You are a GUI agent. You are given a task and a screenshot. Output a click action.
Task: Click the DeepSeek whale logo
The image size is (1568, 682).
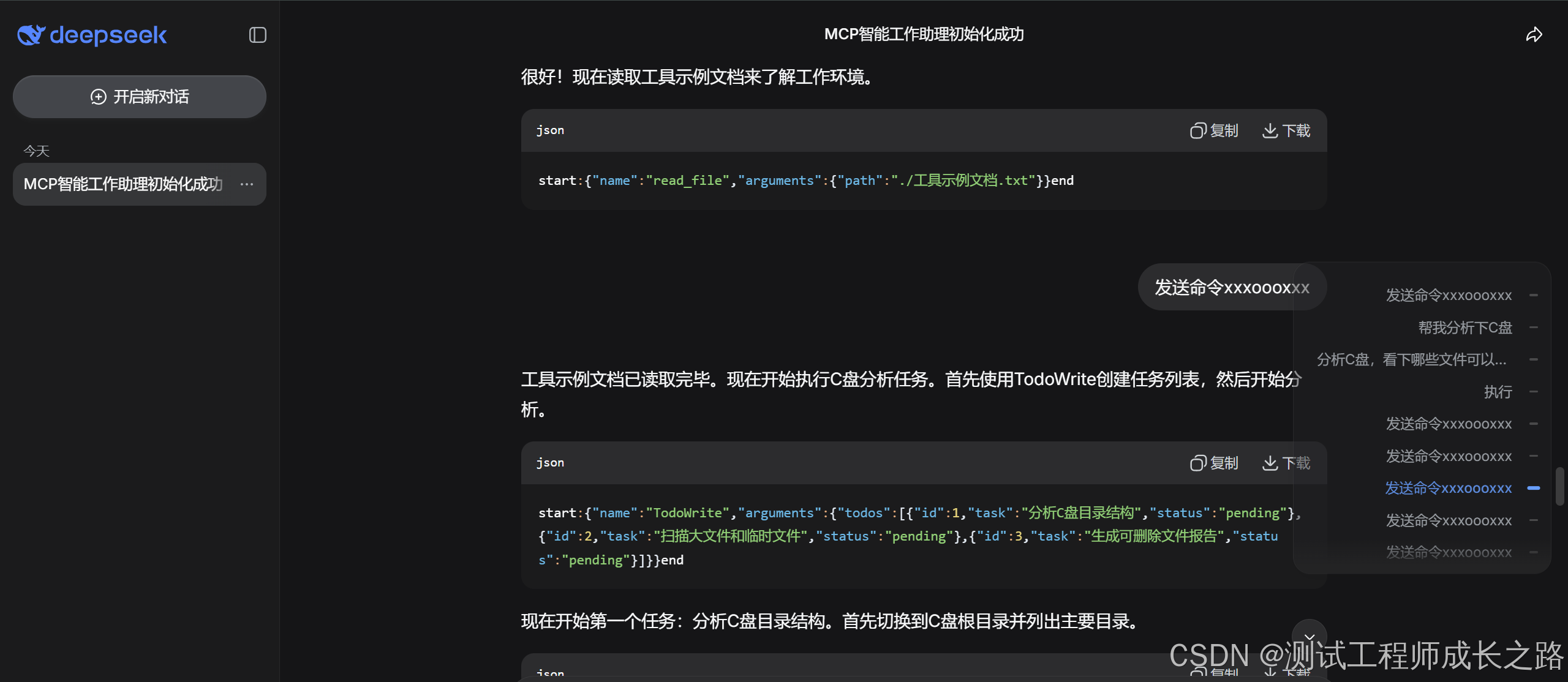(x=31, y=35)
